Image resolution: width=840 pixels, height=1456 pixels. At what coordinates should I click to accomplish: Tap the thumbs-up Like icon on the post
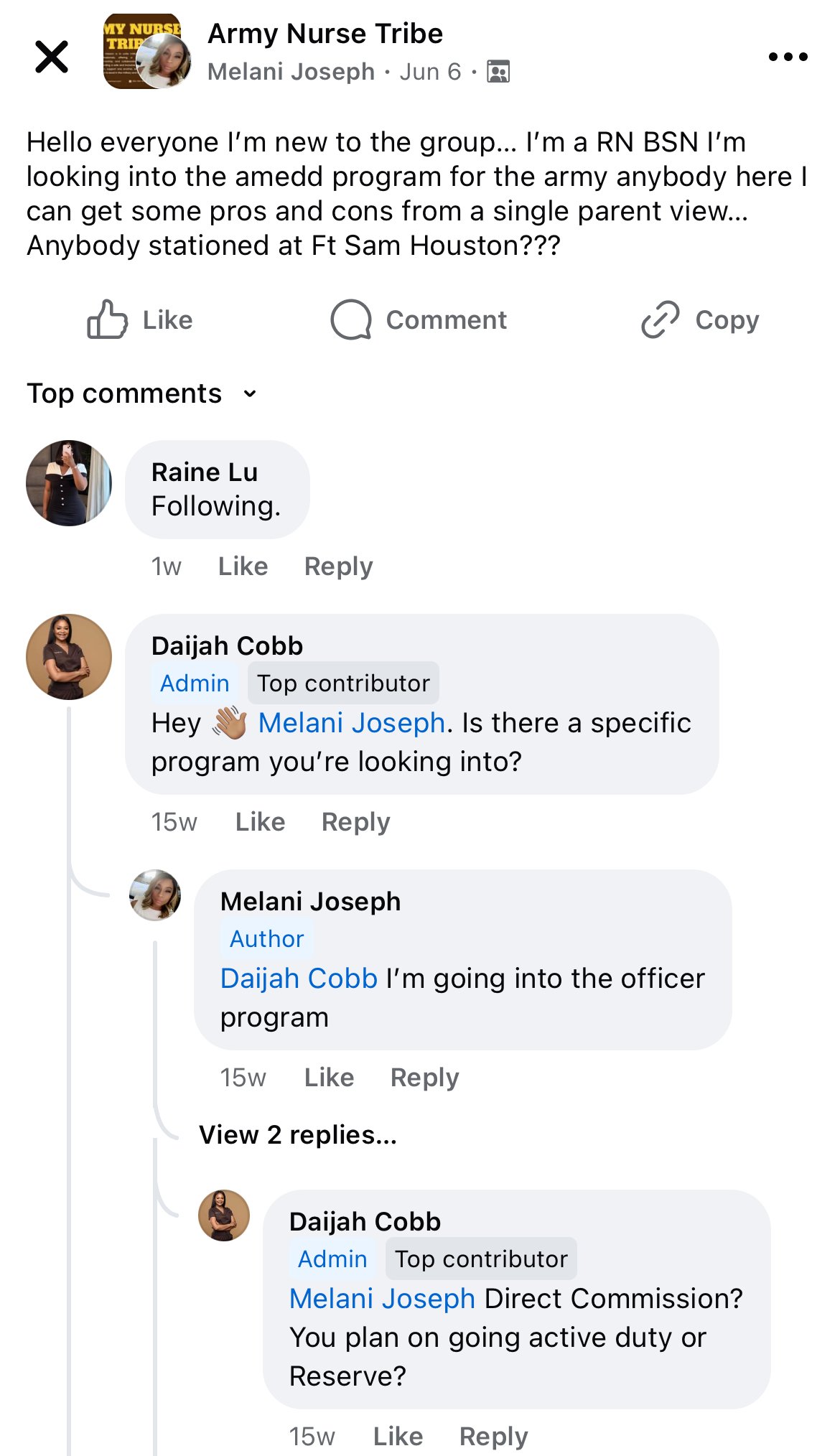pos(108,319)
